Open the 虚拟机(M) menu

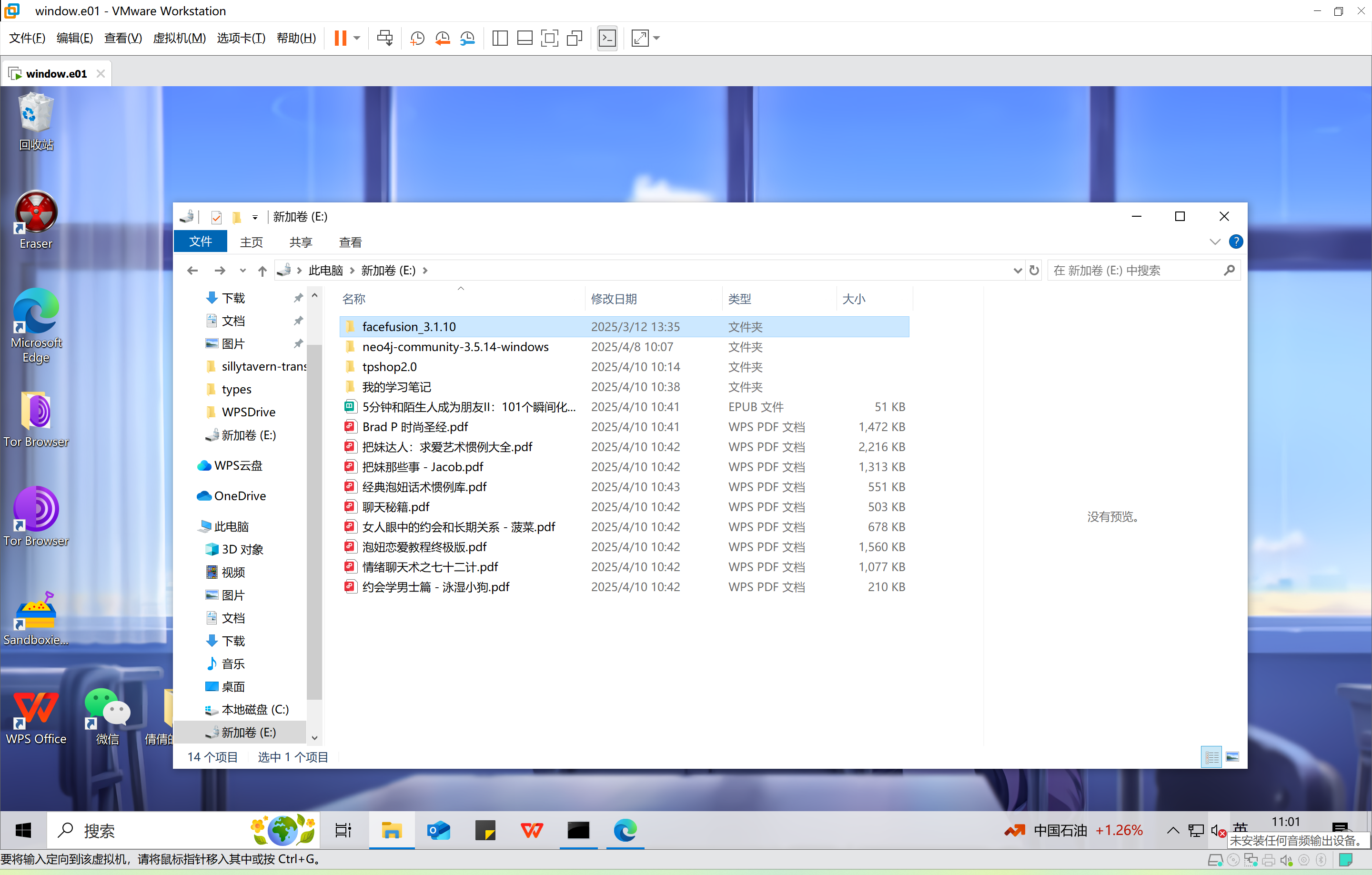179,38
